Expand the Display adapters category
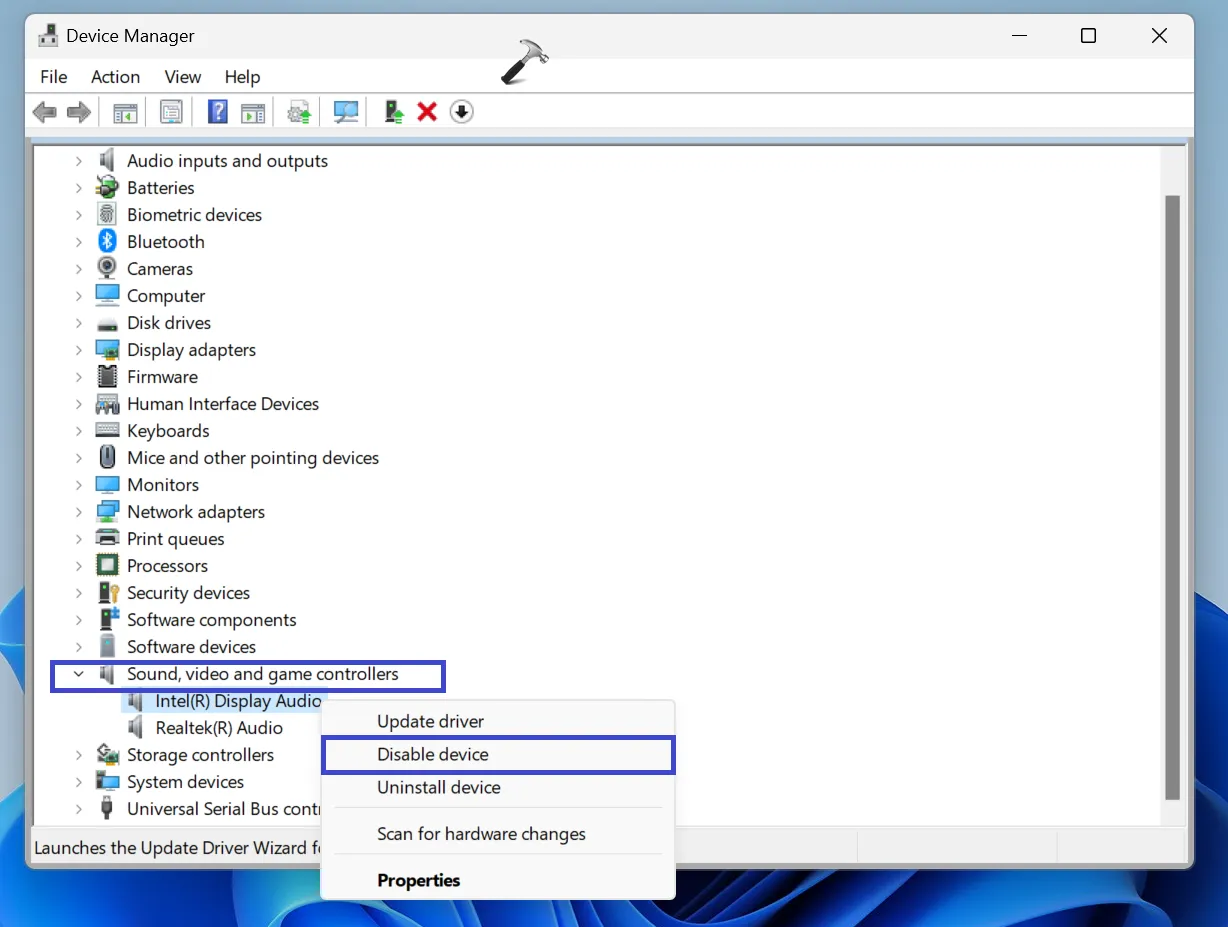Image resolution: width=1228 pixels, height=927 pixels. point(79,350)
